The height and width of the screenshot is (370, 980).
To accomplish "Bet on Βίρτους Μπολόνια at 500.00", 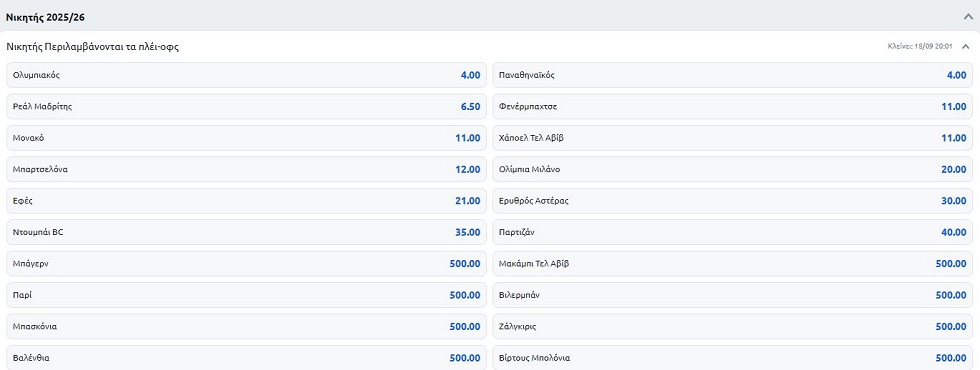I will [732, 358].
